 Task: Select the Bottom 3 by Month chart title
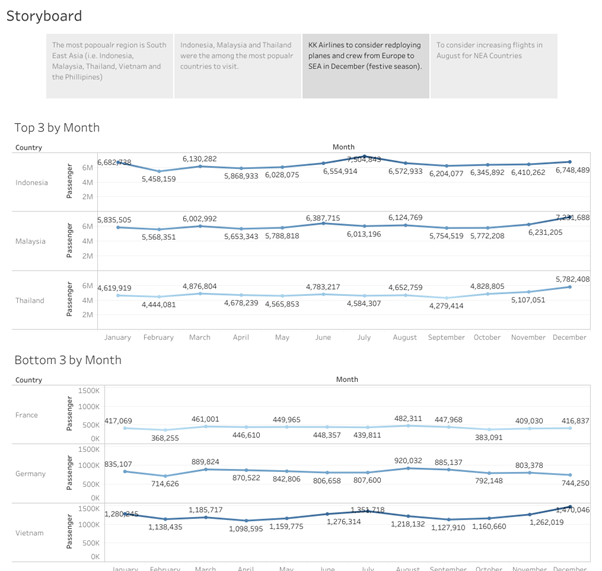point(68,360)
